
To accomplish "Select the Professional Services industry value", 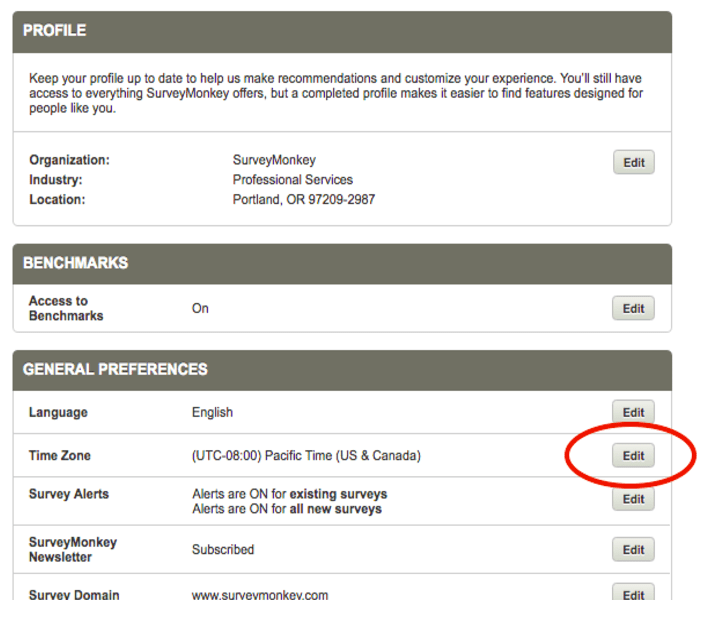I will point(292,180).
